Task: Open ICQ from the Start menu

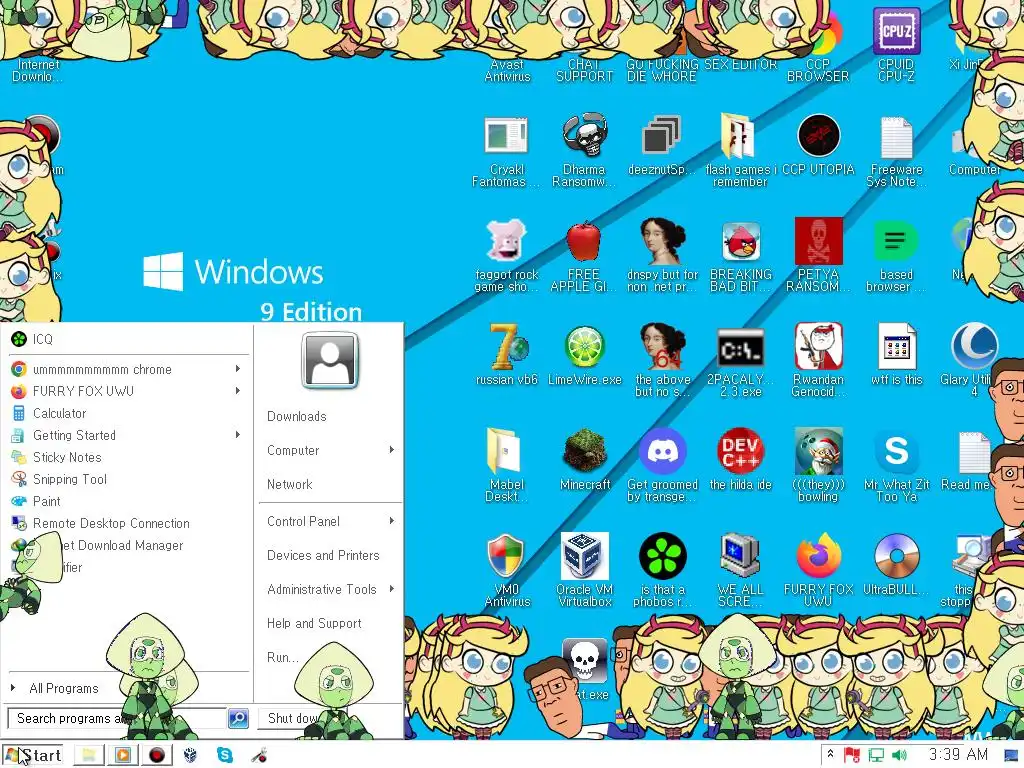Action: [x=129, y=339]
